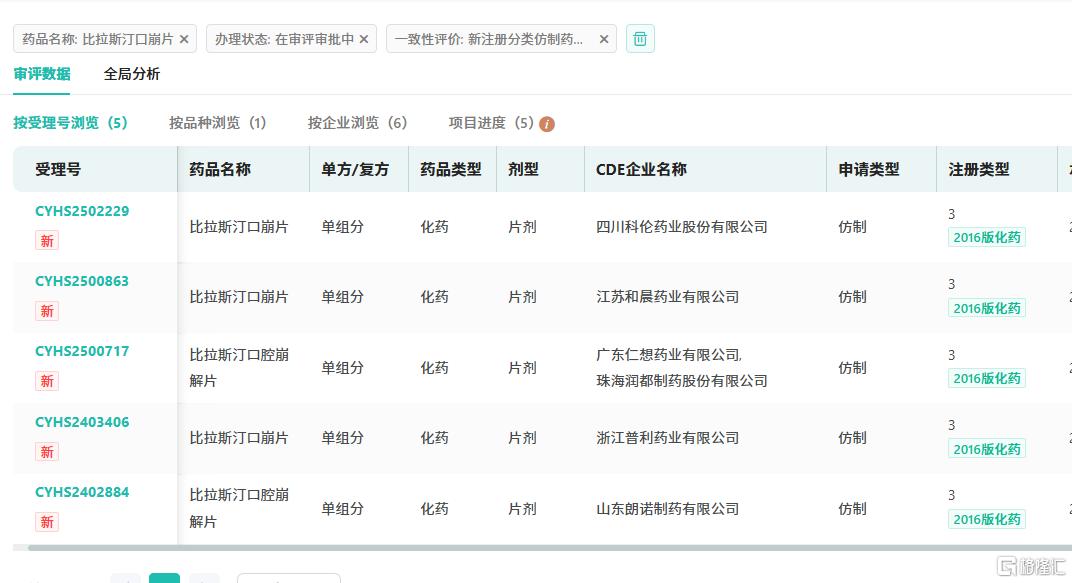Click 2016版化药 tag in first row
This screenshot has height=583, width=1072.
pyautogui.click(x=986, y=238)
